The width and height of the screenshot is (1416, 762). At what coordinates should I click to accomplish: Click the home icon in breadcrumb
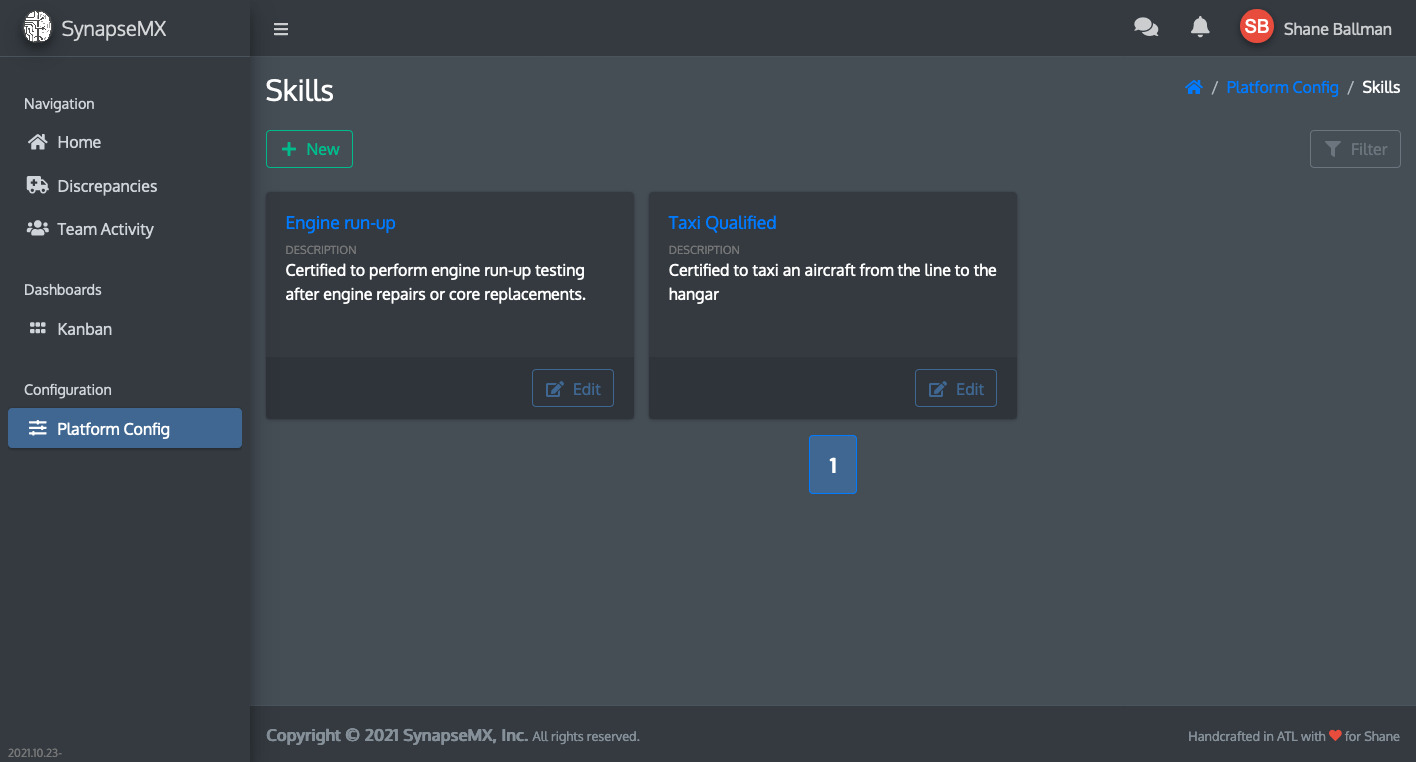[1193, 87]
